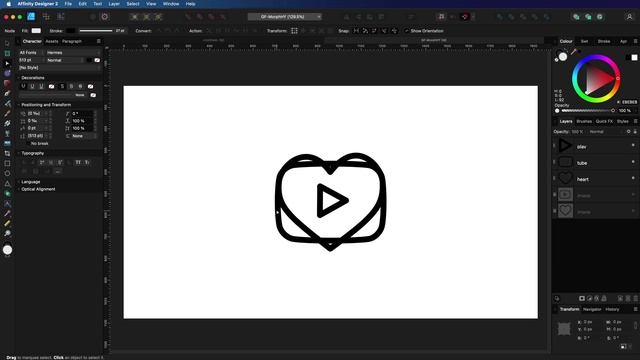Viewport: 640px width, 360px height.
Task: Click the colour hex value field
Action: click(629, 102)
